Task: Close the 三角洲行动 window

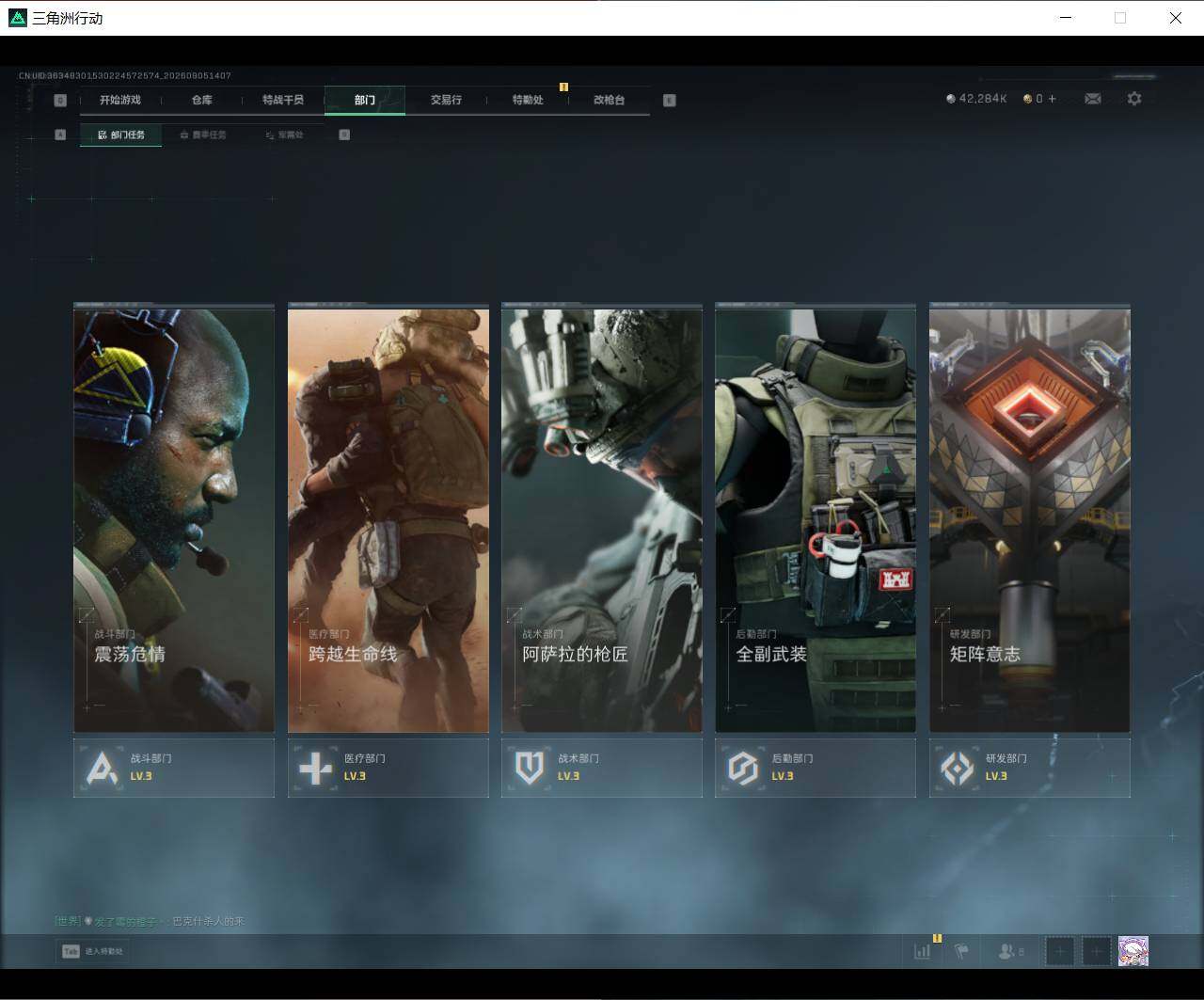Action: [x=1176, y=18]
